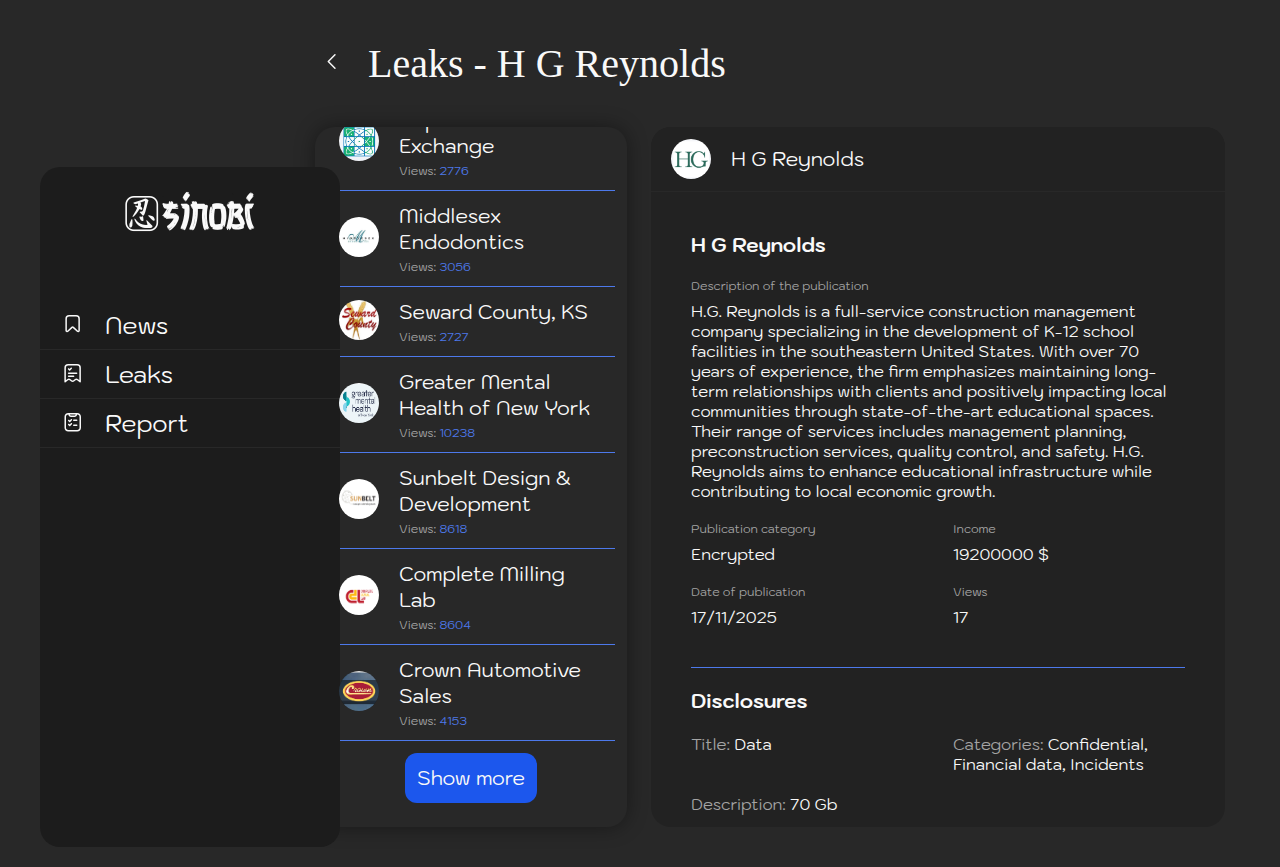Click the Sinobi logo in the sidebar
The width and height of the screenshot is (1280, 867).
[x=190, y=213]
